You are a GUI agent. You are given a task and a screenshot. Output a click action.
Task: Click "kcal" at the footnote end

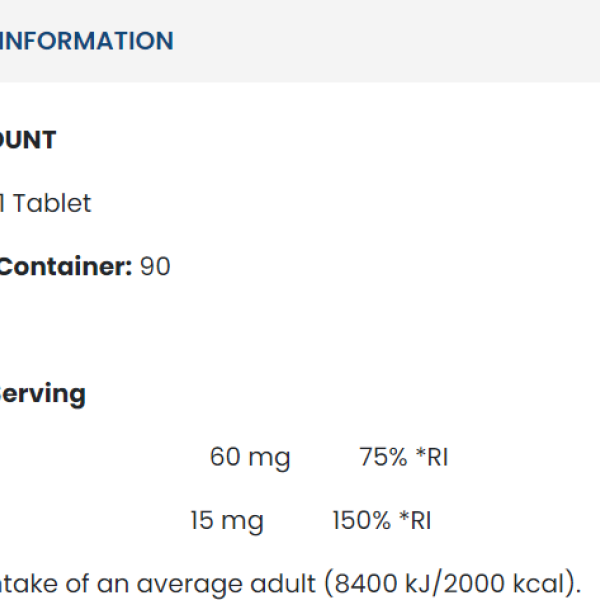(x=543, y=584)
